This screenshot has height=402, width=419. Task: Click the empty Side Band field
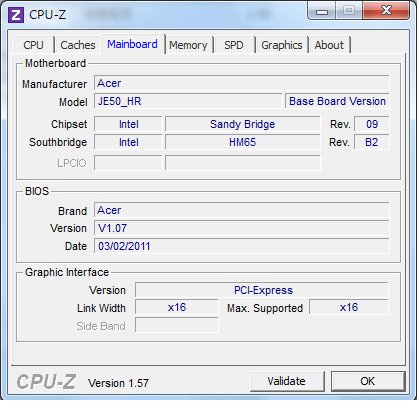pyautogui.click(x=177, y=325)
